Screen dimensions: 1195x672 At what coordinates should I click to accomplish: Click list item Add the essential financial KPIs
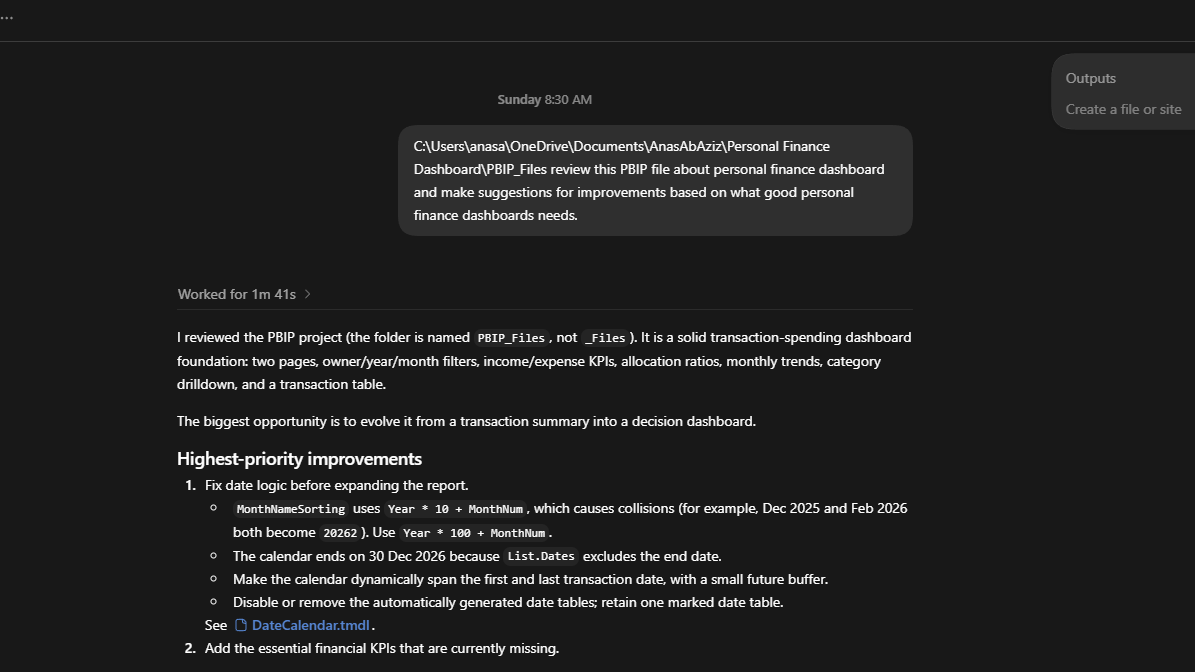point(382,648)
